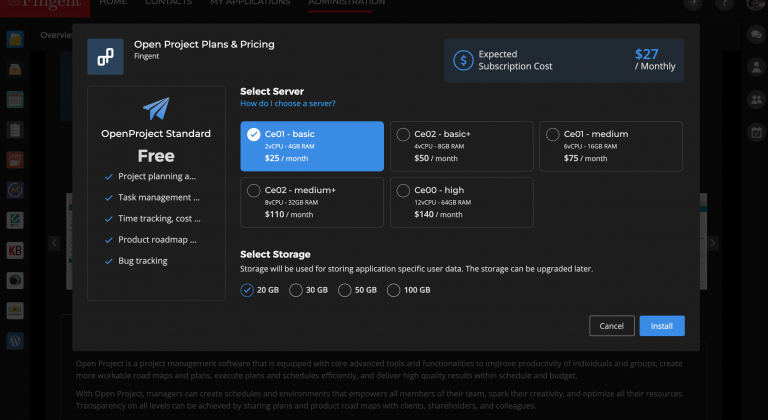Go to the MY APPLICATIONS tab

[250, 3]
